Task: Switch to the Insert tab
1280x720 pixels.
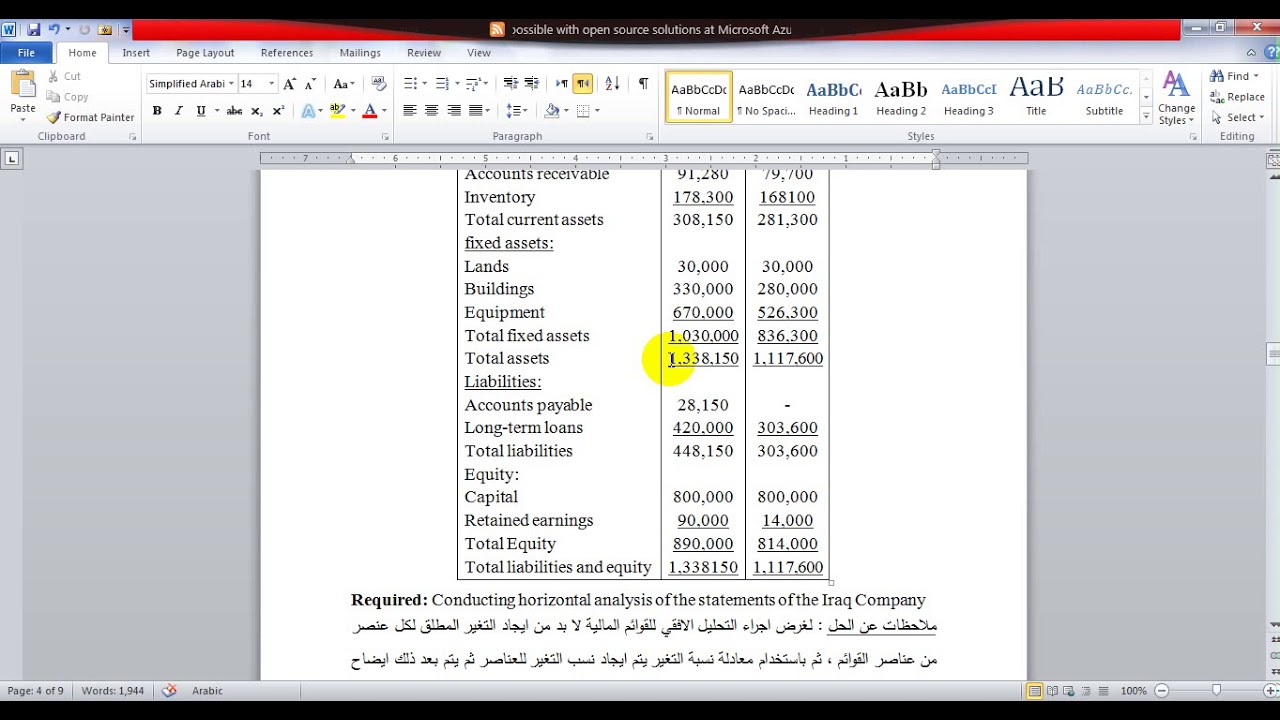Action: (136, 53)
